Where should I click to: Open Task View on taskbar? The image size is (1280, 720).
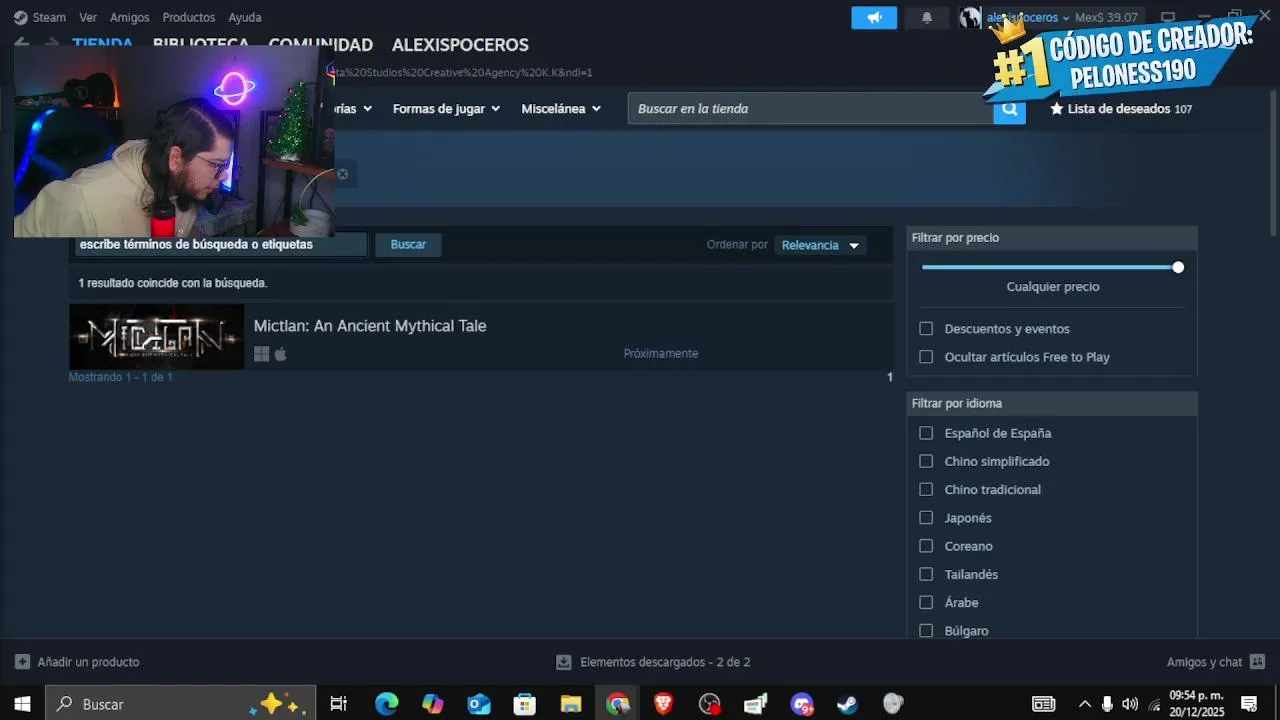pos(338,704)
